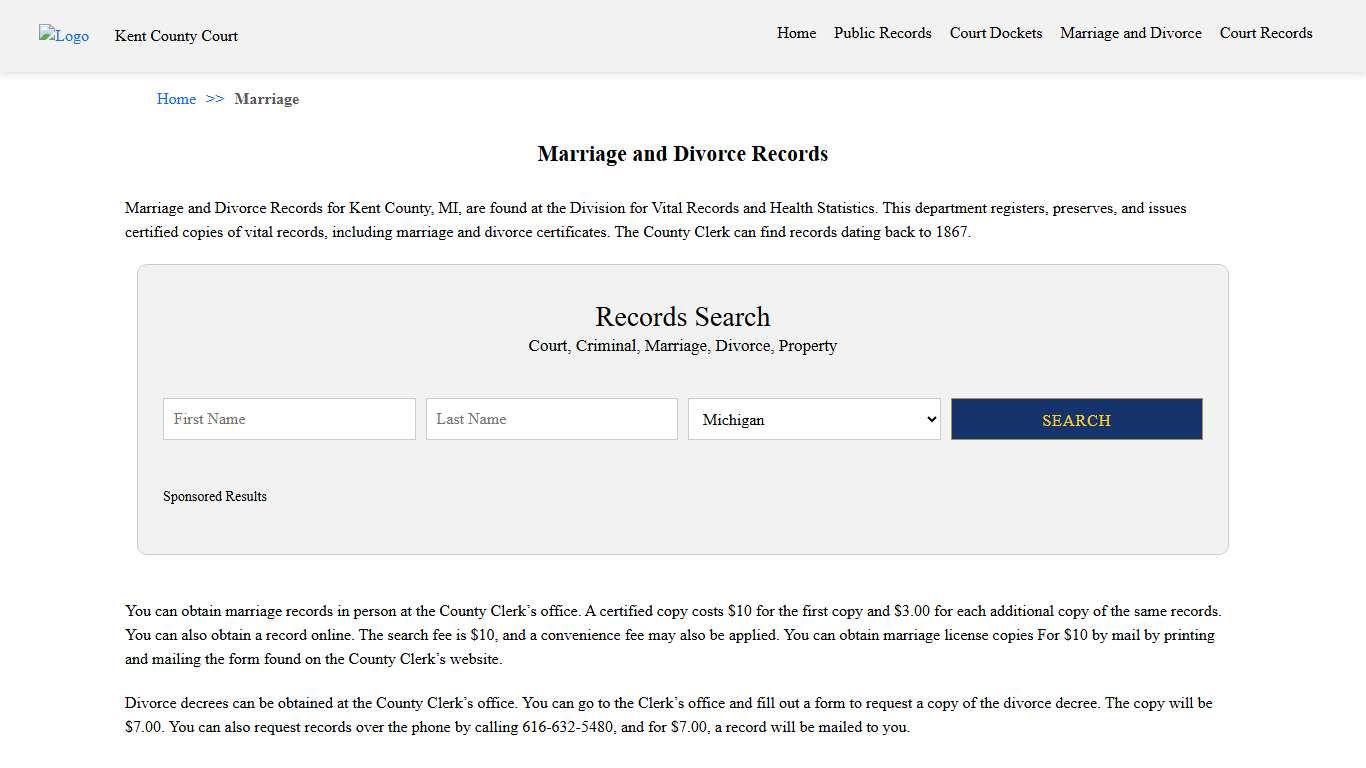The height and width of the screenshot is (768, 1366).
Task: Open the Court Records section
Action: (1265, 33)
